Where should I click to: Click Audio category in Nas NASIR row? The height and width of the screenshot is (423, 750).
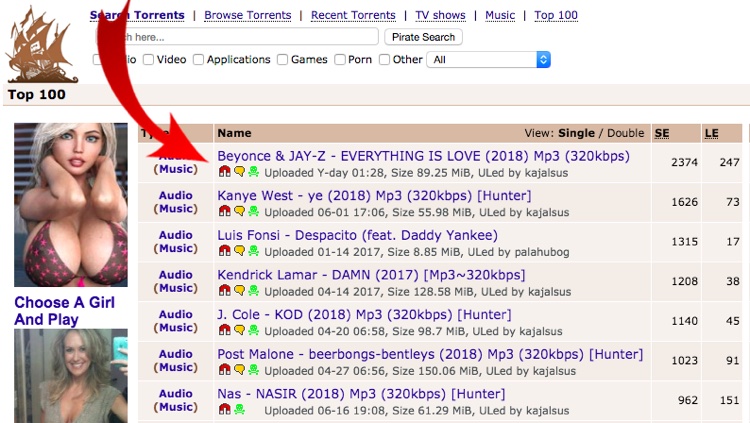pos(176,394)
